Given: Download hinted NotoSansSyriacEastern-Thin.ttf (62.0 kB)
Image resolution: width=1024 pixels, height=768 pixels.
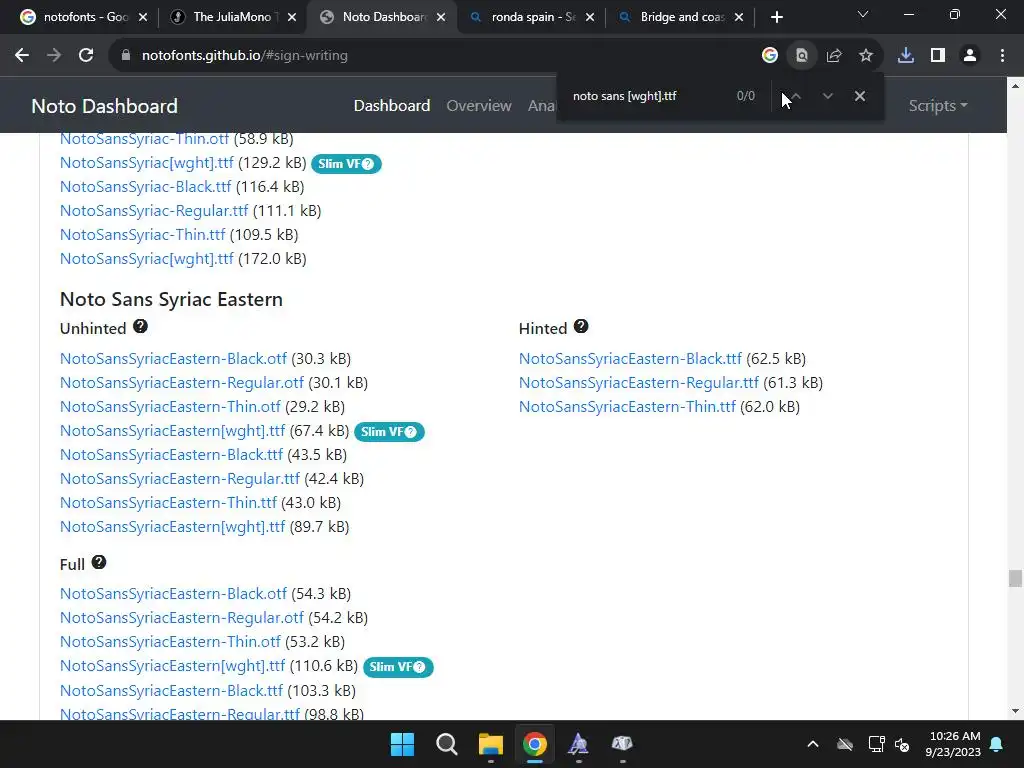Looking at the screenshot, I should (628, 407).
